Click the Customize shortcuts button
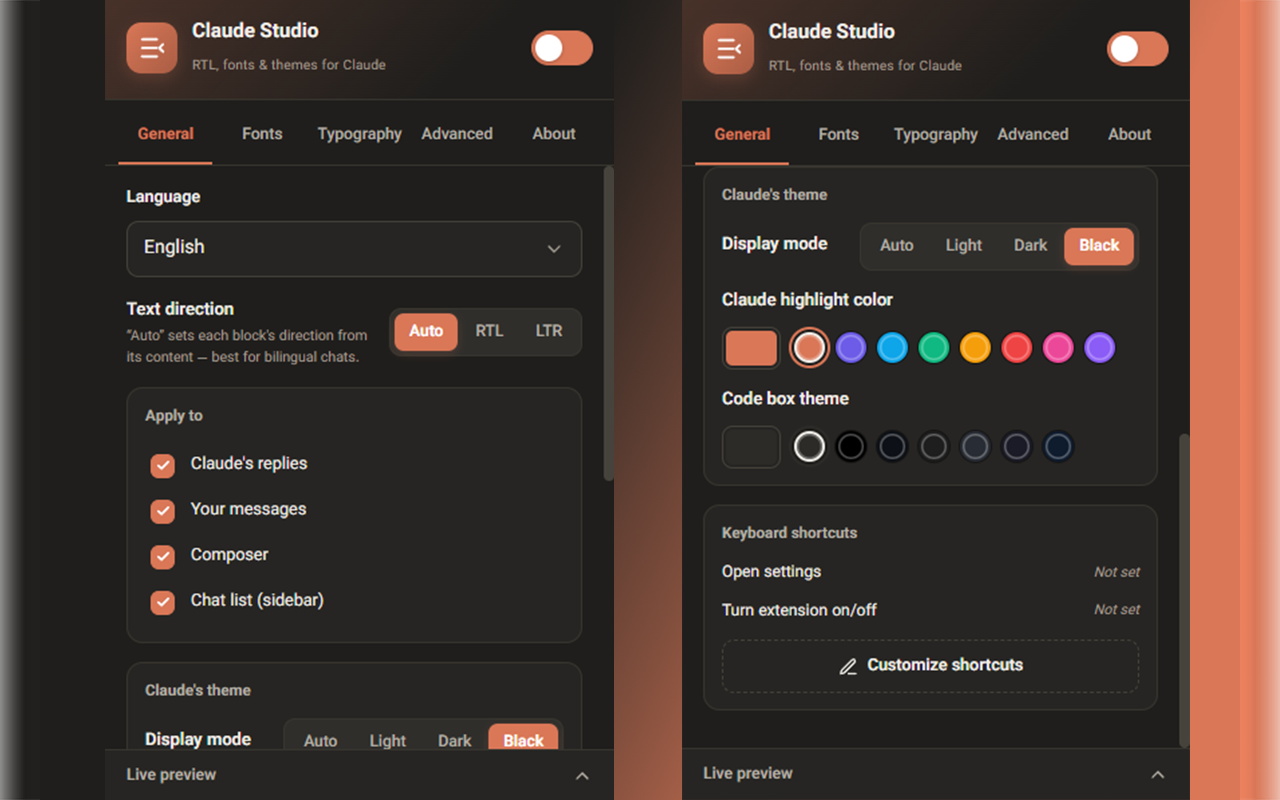1280x800 pixels. tap(930, 666)
